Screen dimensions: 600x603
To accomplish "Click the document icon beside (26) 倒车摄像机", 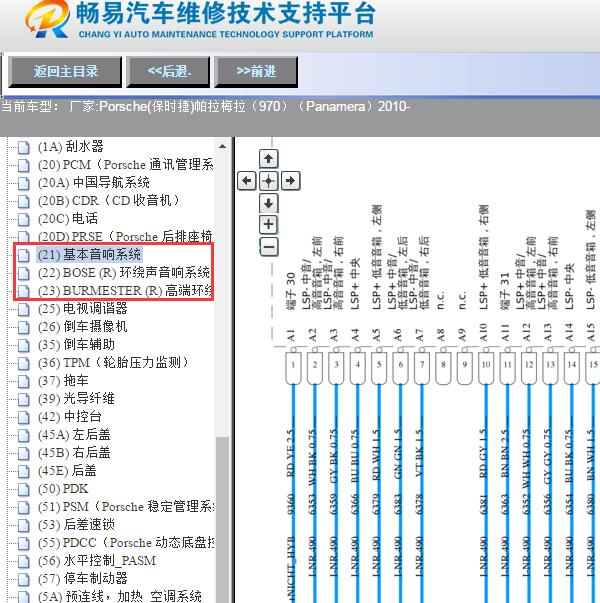I will 24,327.
